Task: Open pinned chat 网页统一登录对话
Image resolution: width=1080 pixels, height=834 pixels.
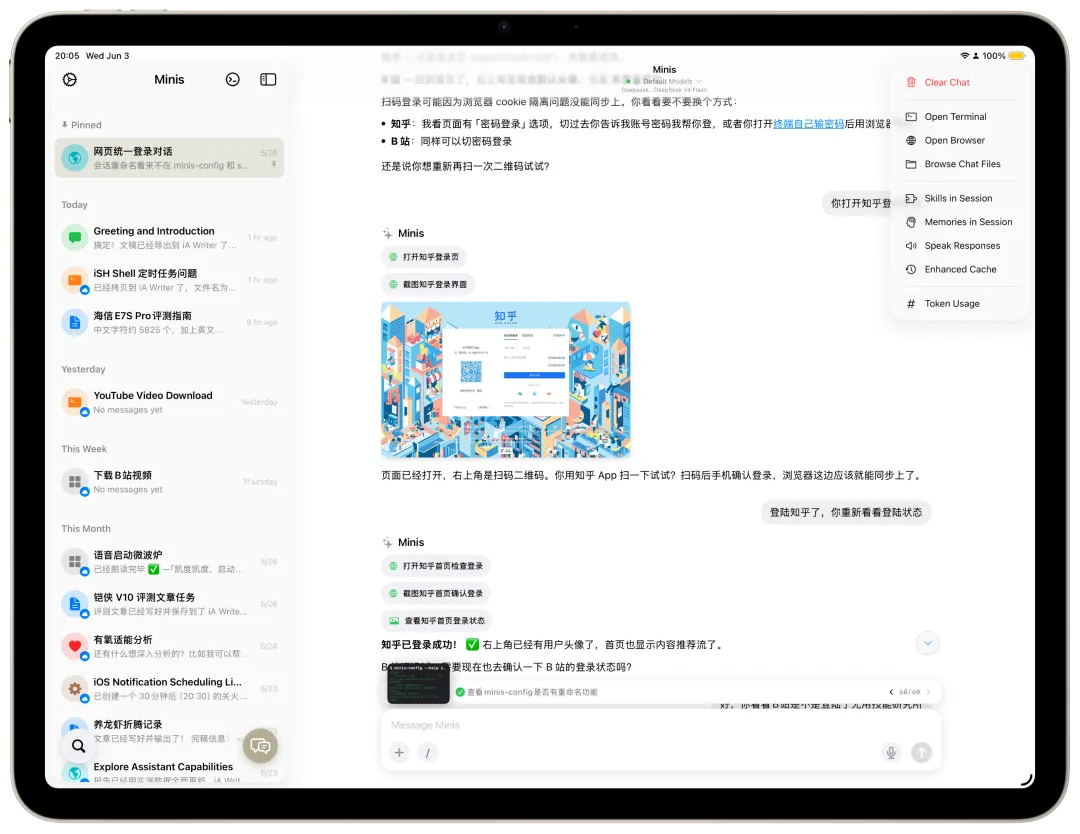Action: (169, 158)
